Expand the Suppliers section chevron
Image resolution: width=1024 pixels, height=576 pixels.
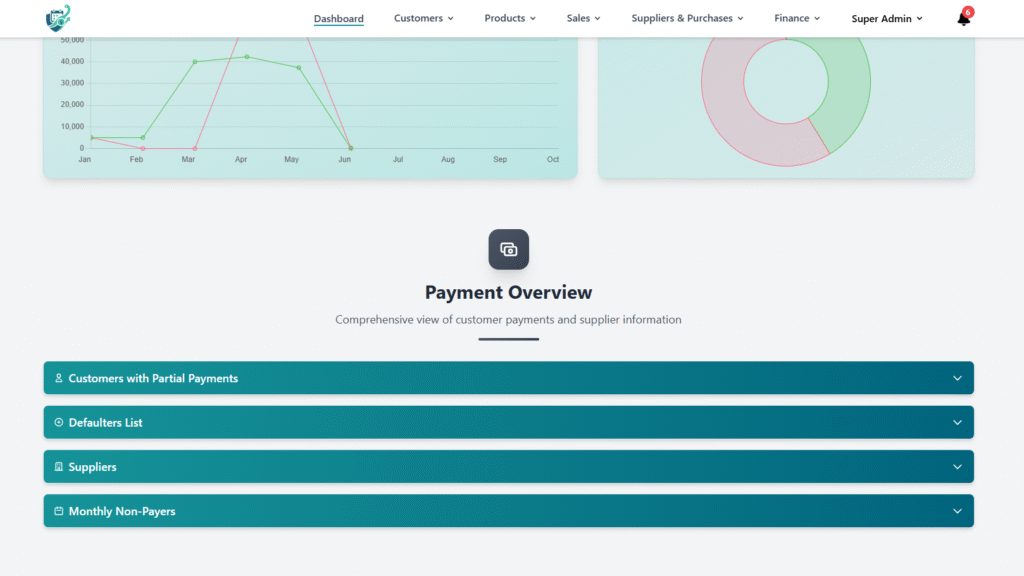[x=957, y=467]
